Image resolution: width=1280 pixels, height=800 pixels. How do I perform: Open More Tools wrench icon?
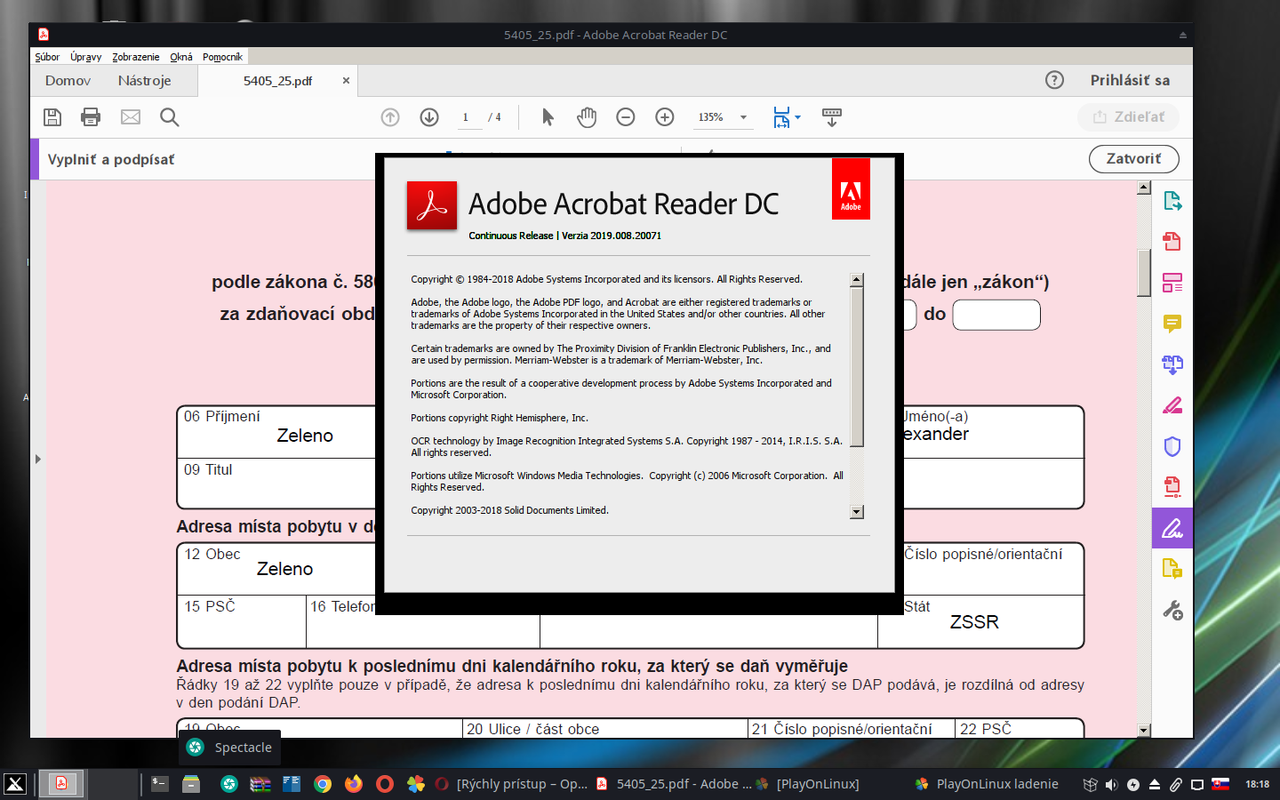tap(1172, 609)
